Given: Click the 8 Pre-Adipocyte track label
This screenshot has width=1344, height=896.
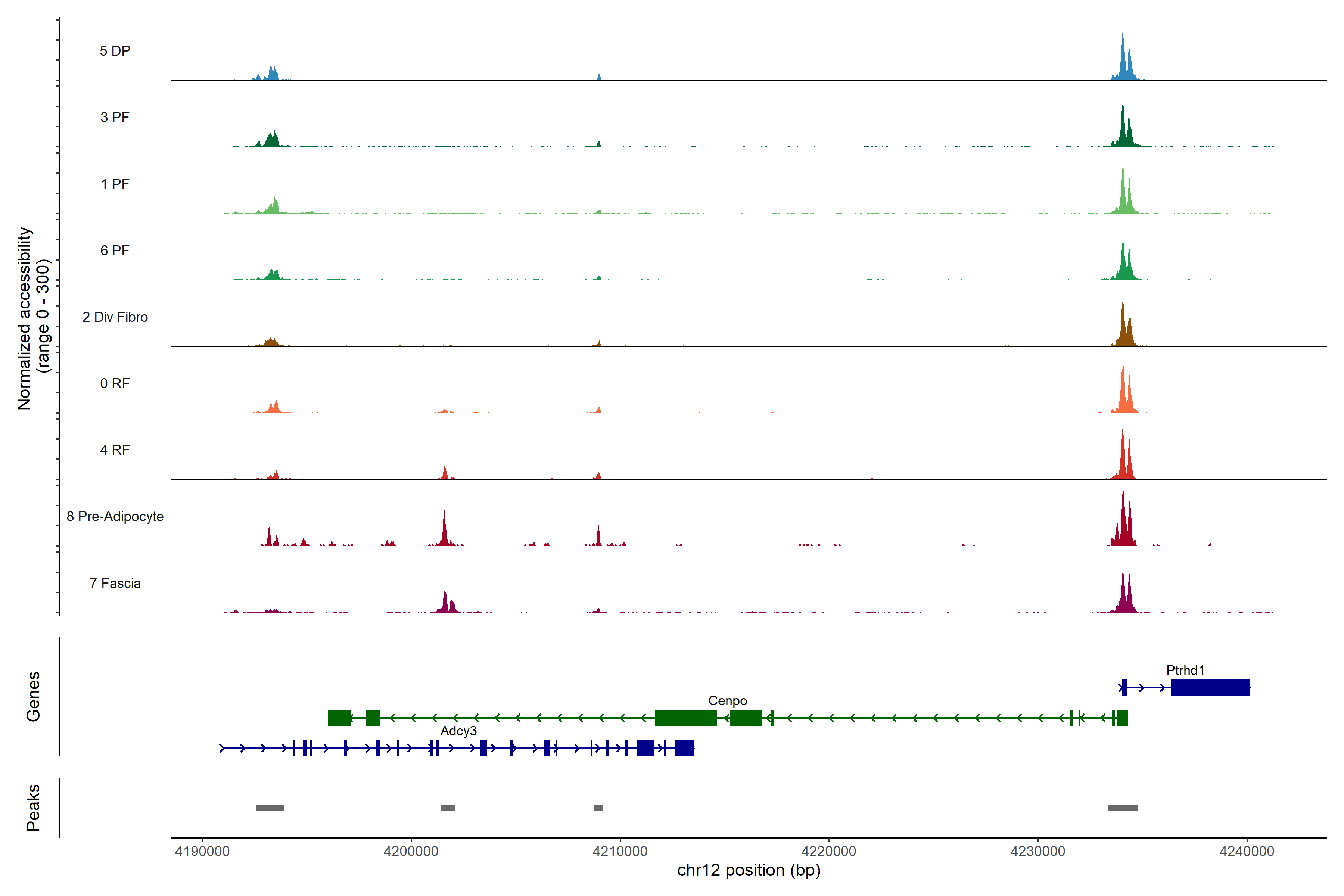Looking at the screenshot, I should 115,517.
